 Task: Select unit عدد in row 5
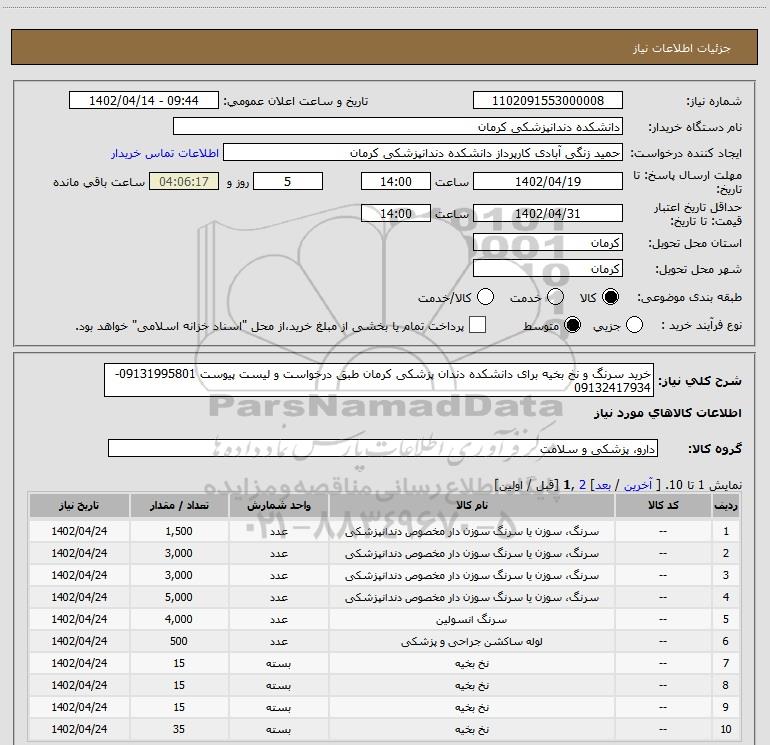click(x=278, y=619)
